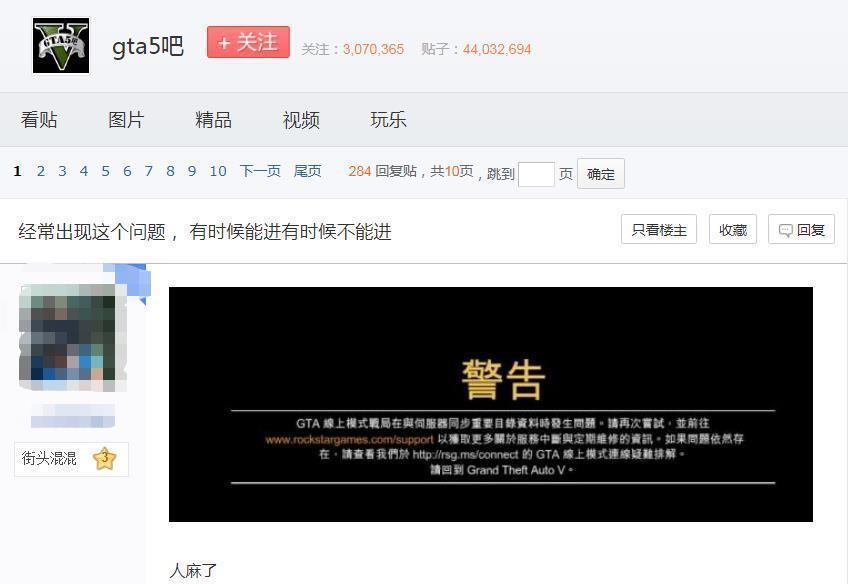Go to page 7

pos(149,171)
